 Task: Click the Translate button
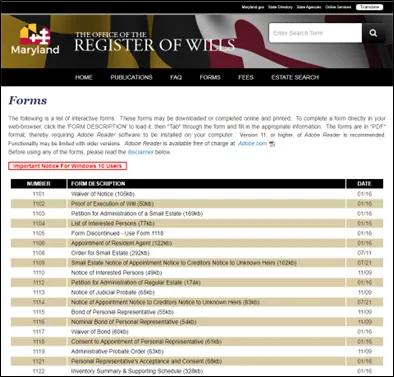[369, 7]
